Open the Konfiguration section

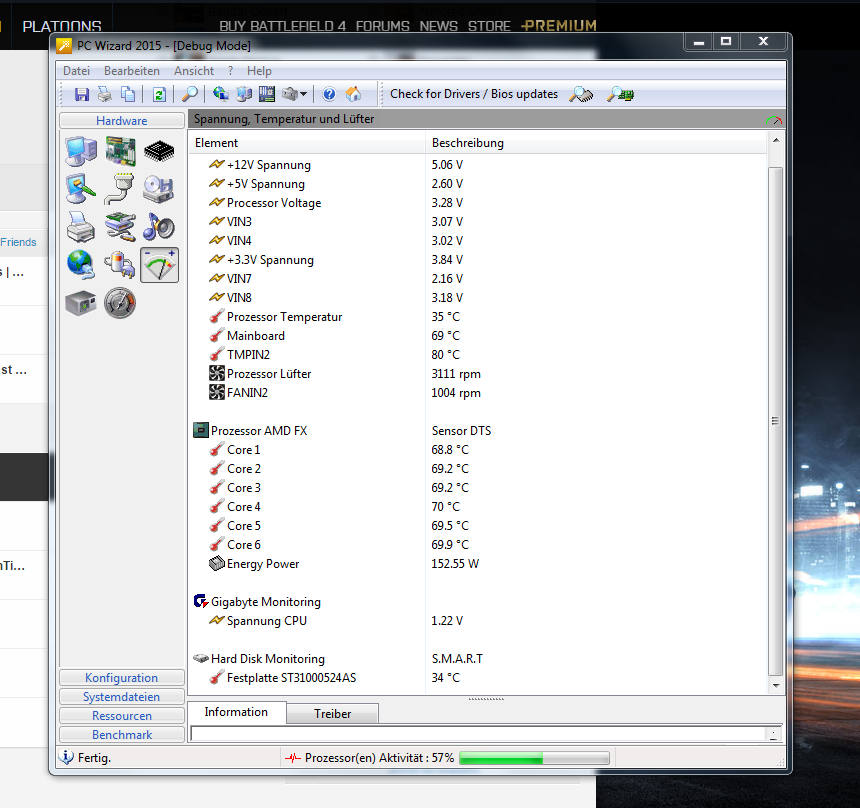click(122, 678)
